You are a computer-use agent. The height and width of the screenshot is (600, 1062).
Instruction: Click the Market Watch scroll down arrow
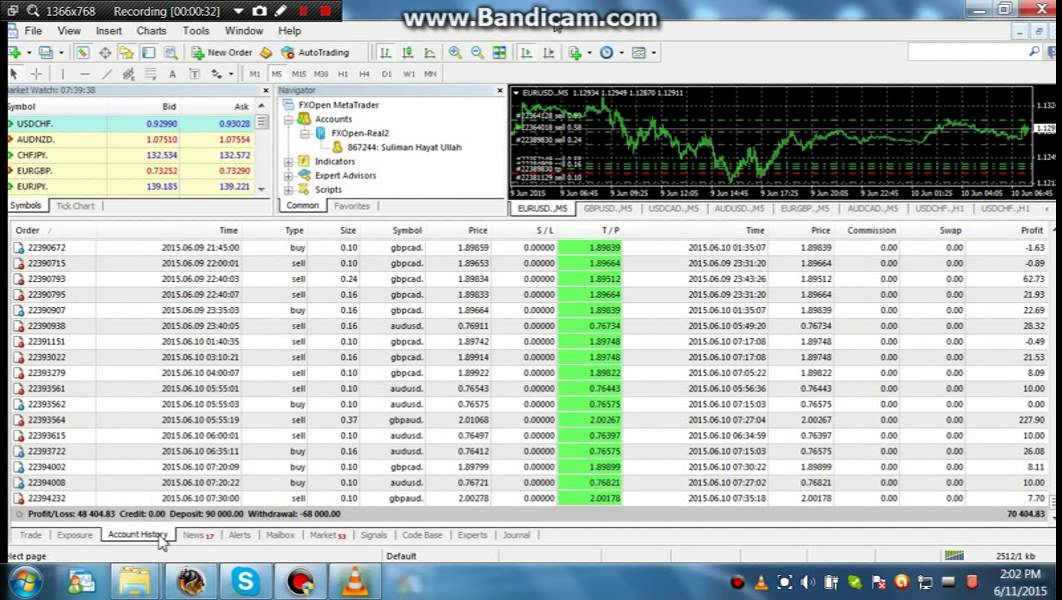point(261,190)
